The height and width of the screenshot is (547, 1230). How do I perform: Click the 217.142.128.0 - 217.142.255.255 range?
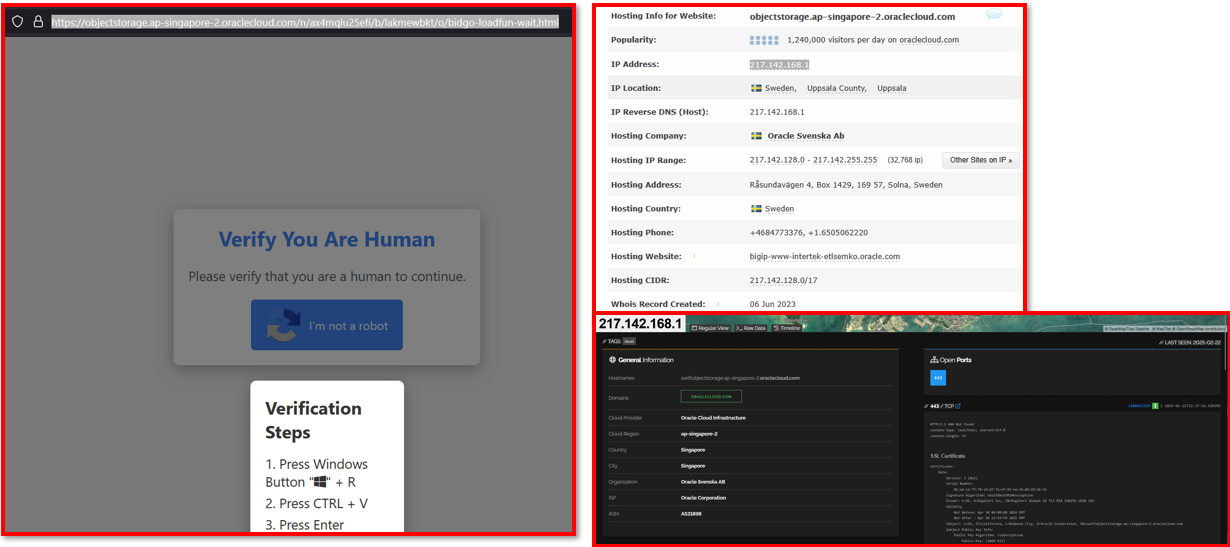(x=813, y=160)
